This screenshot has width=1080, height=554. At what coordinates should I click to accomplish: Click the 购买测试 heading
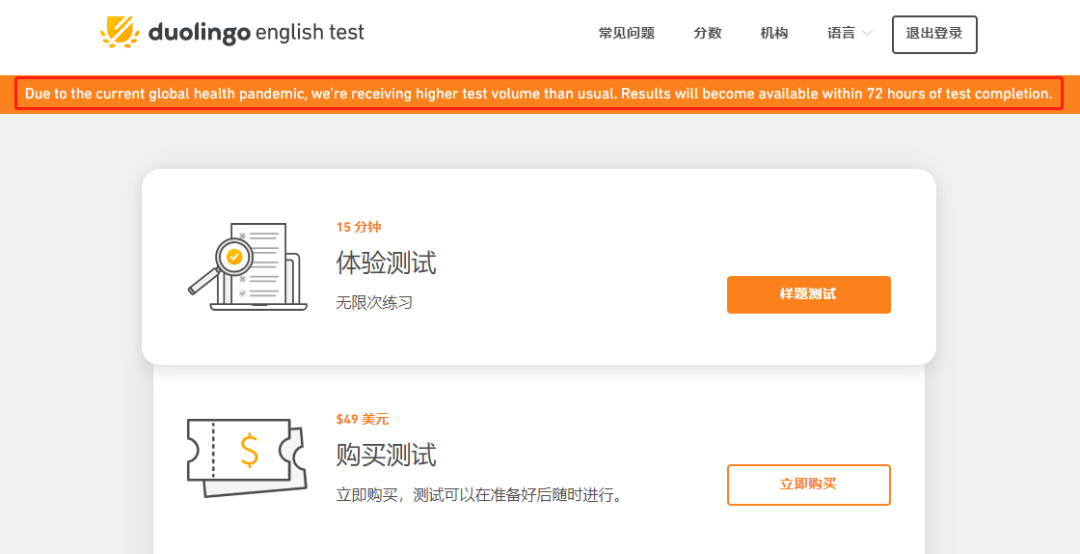386,455
